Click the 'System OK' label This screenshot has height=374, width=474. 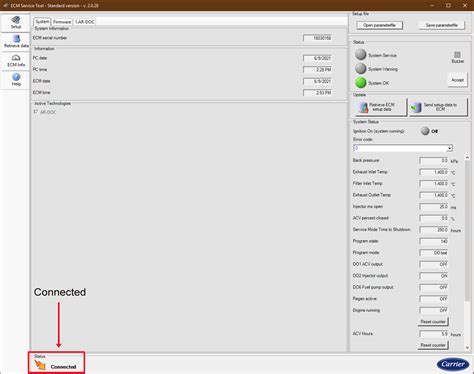point(378,83)
